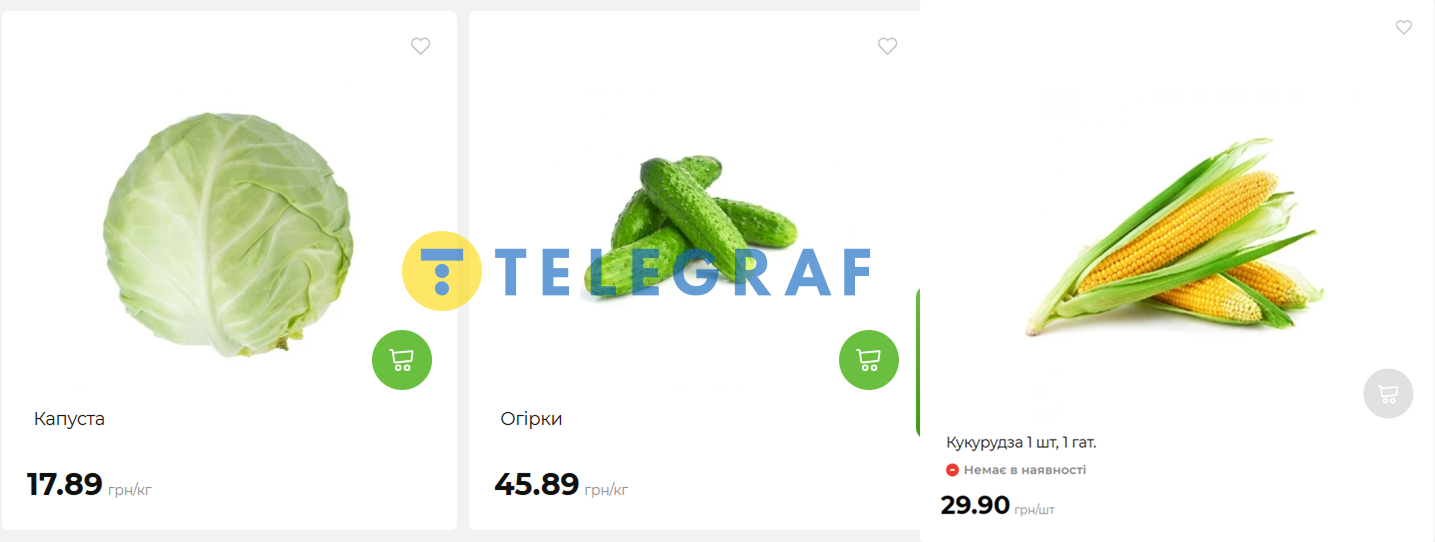Click the green tab between Огірки and Кукурудза cards
This screenshot has width=1435, height=542.
917,363
